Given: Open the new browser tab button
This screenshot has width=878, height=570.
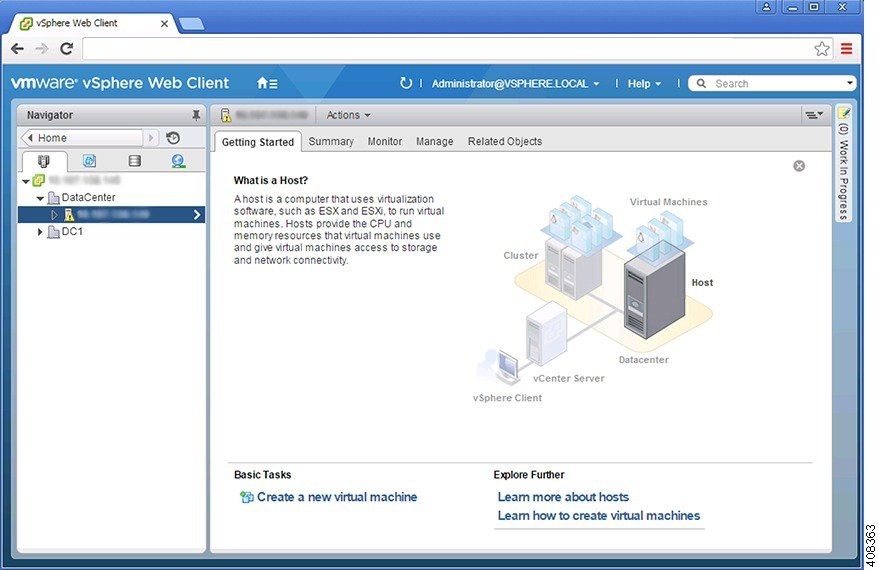Looking at the screenshot, I should 192,24.
